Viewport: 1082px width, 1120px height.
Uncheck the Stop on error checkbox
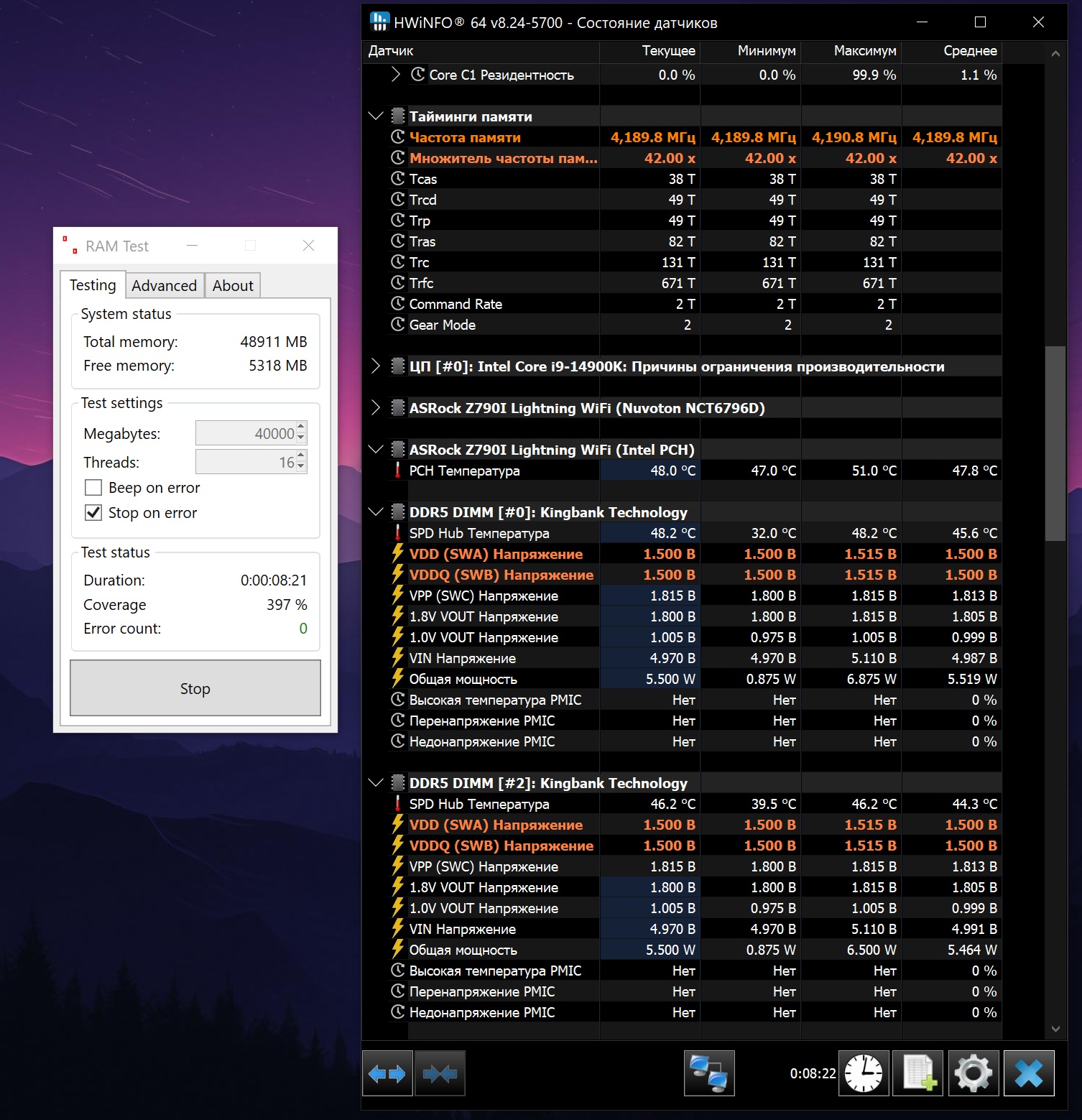[x=93, y=513]
